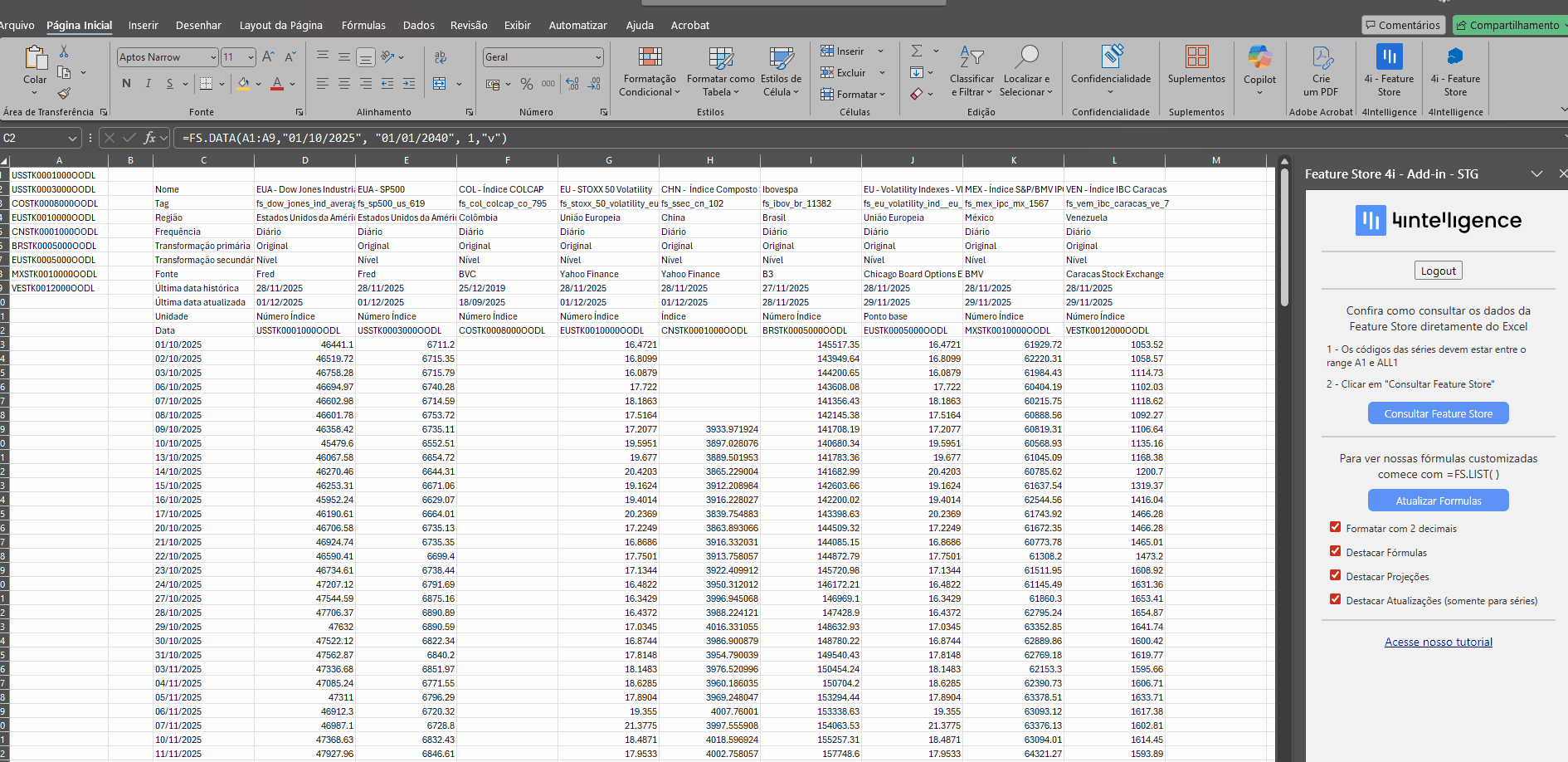Screen dimensions: 1568x762
Task: Expand the Name Box dropdown arrow
Action: pyautogui.click(x=72, y=139)
